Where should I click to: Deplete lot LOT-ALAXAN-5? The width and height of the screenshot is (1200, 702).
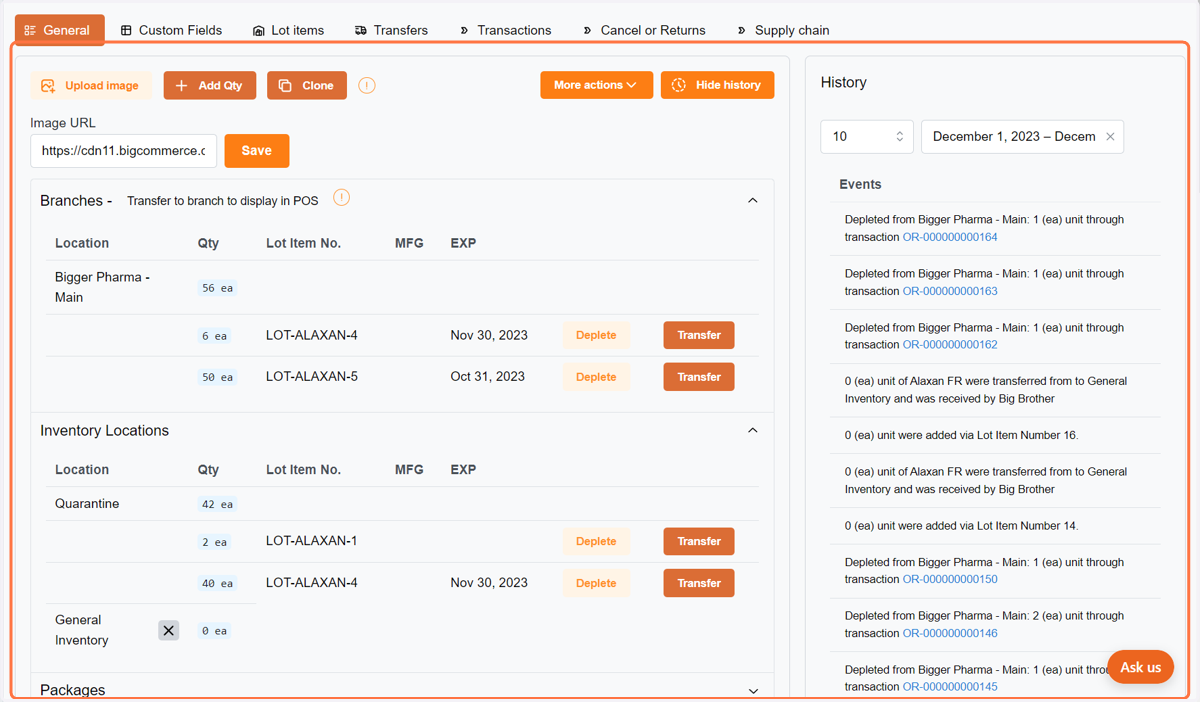tap(596, 377)
